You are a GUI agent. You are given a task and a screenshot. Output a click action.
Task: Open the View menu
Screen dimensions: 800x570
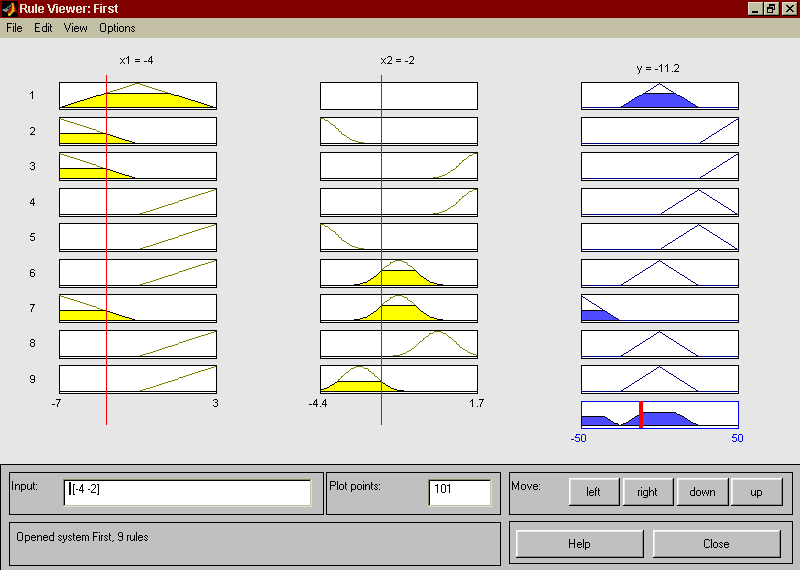click(76, 28)
